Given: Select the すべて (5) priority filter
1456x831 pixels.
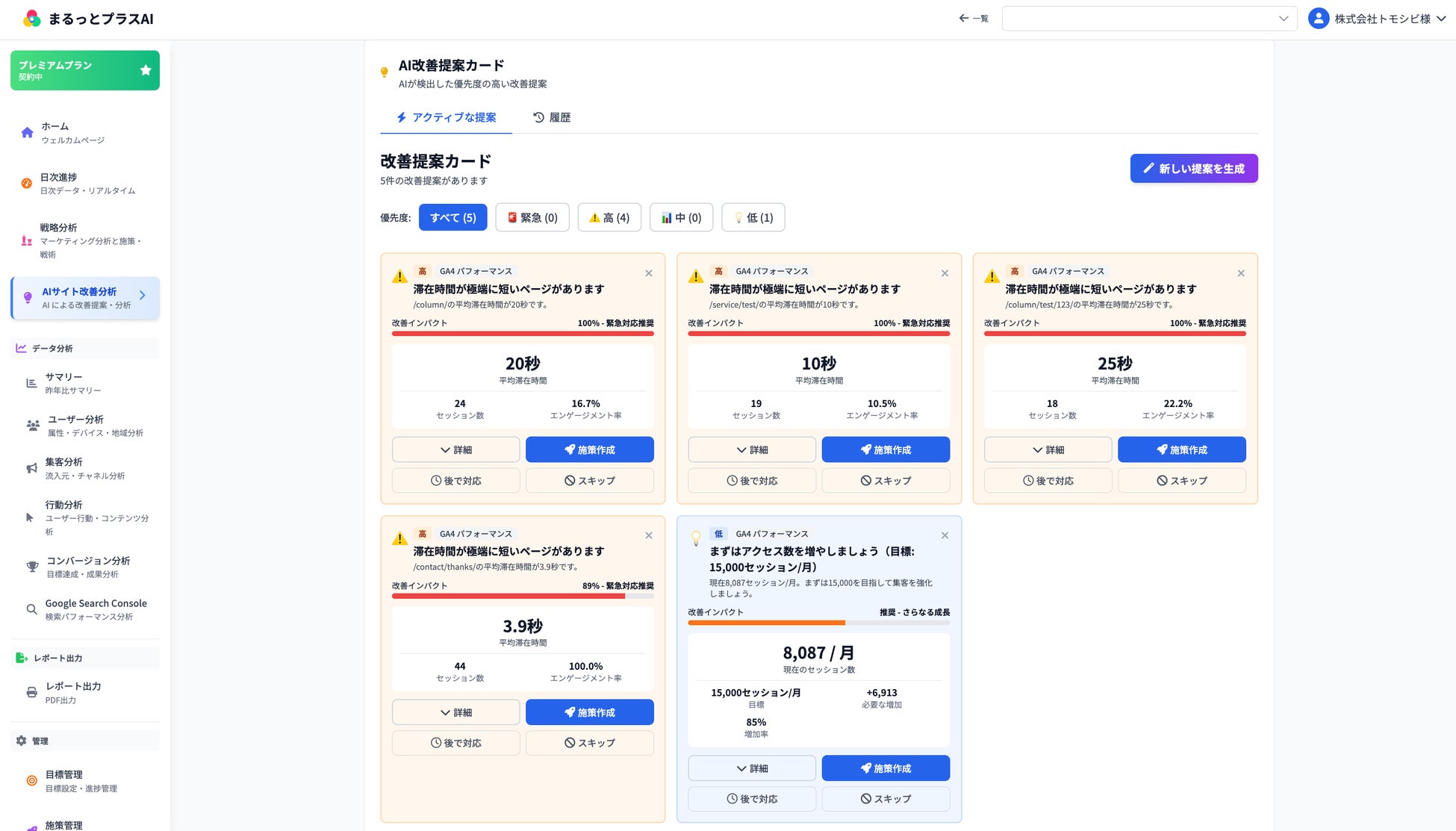Looking at the screenshot, I should coord(452,217).
